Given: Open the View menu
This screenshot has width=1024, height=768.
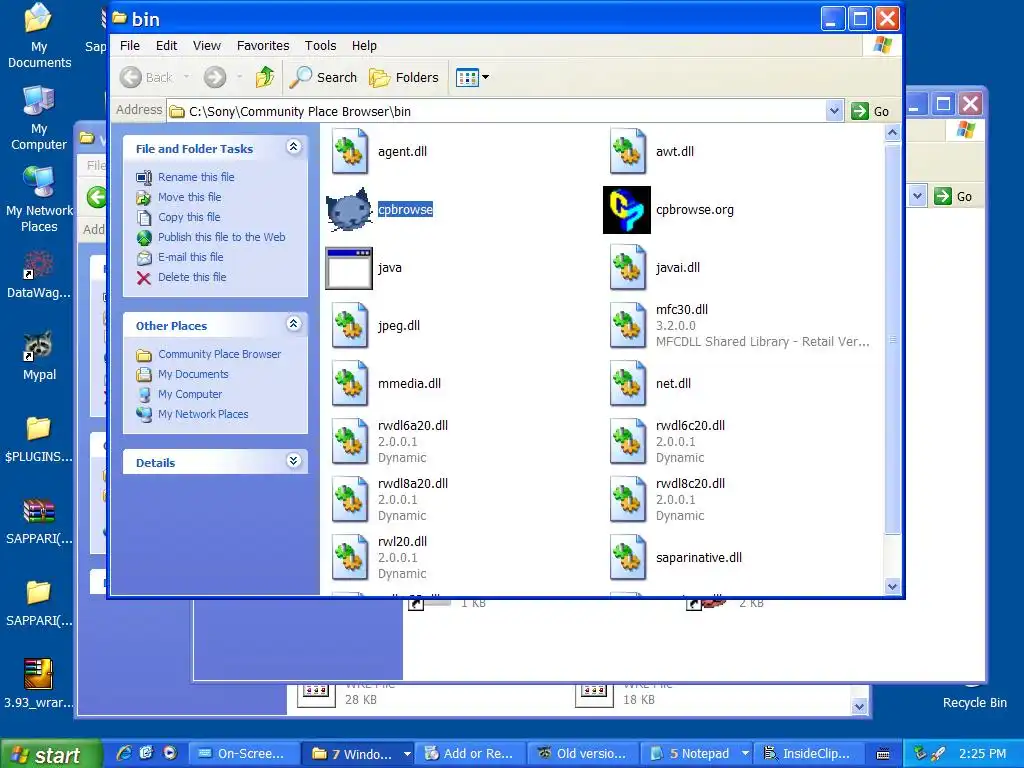Looking at the screenshot, I should point(206,46).
